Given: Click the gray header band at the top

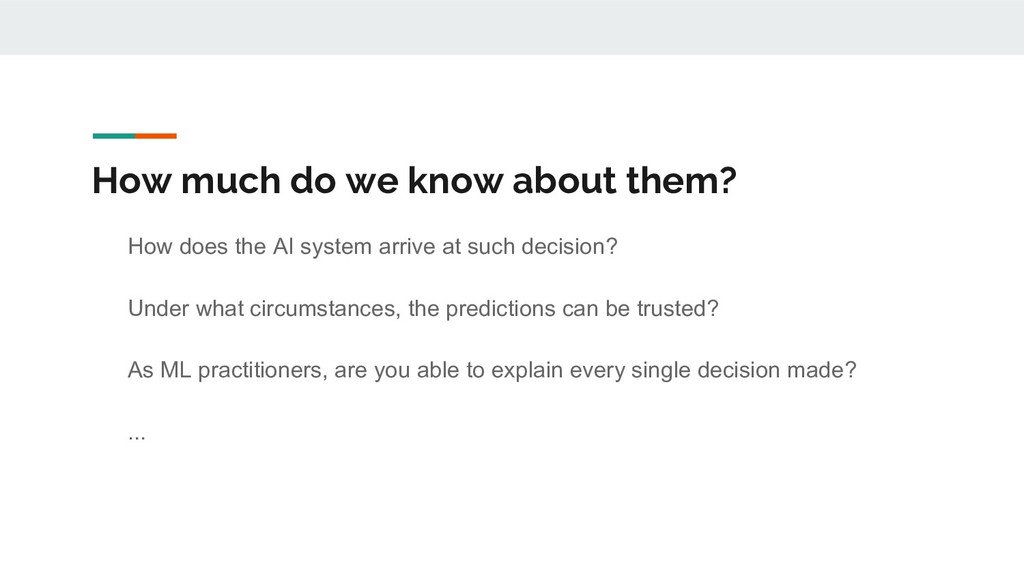Looking at the screenshot, I should [512, 27].
